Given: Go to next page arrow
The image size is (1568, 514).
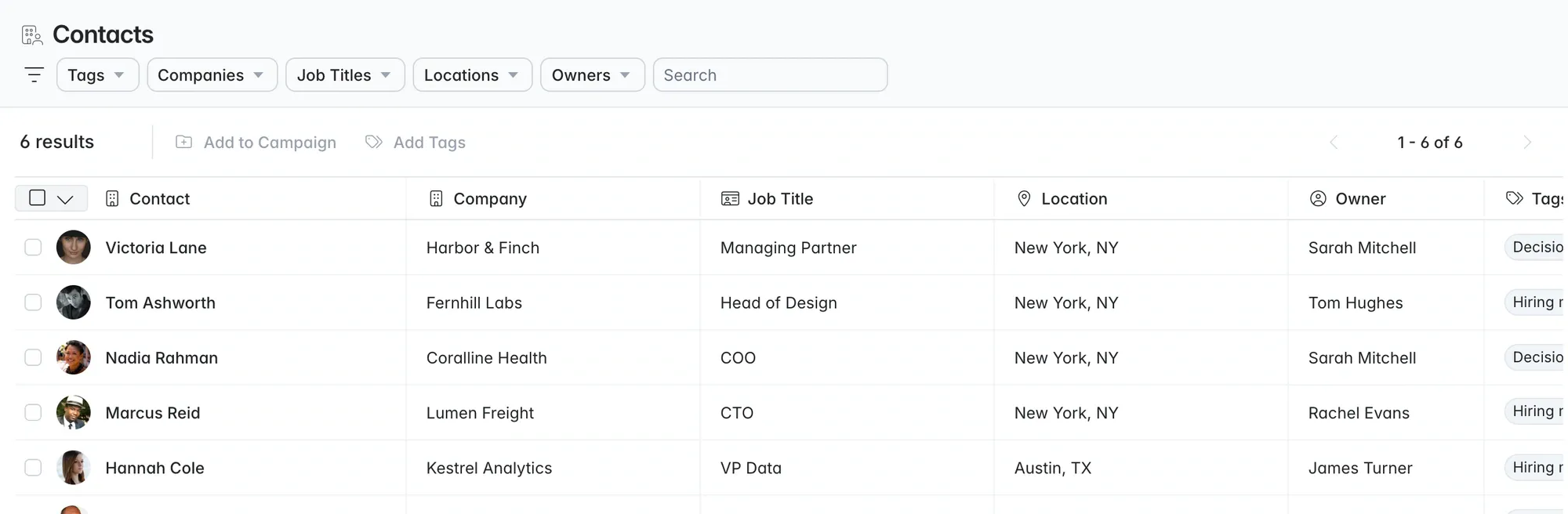Looking at the screenshot, I should pos(1527,143).
